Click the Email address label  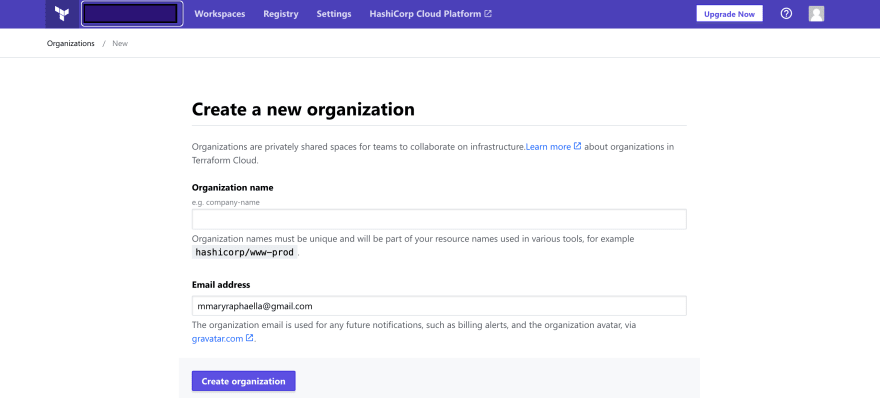point(221,285)
